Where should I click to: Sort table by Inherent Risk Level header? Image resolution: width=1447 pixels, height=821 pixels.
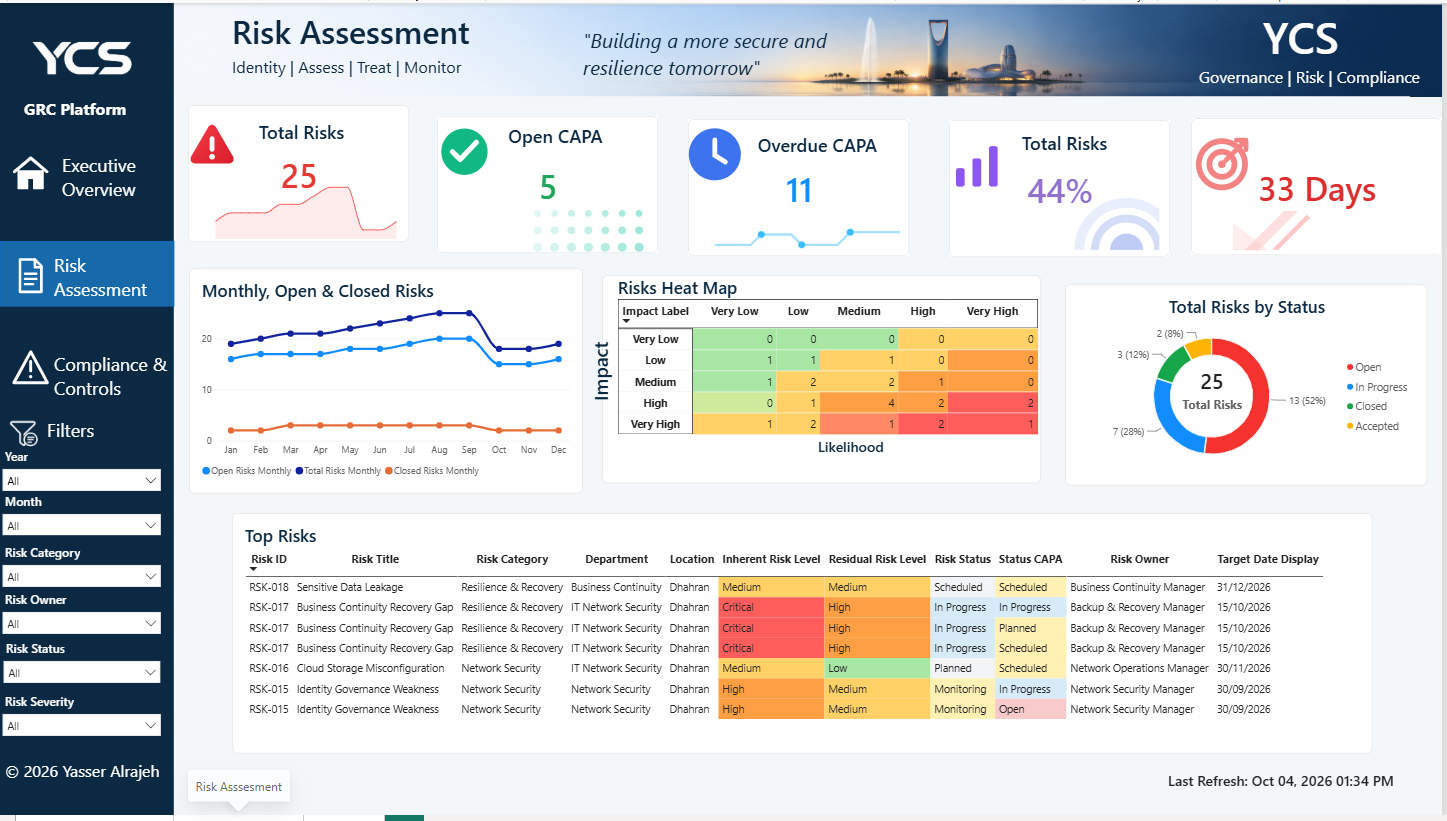771,559
